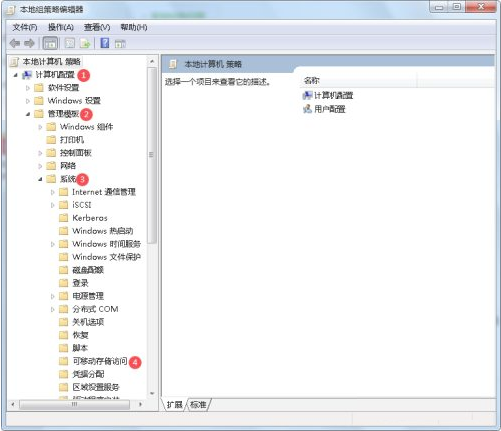Expand the 软件设置 folder node
Viewport: 501px width, 431px height.
[x=28, y=88]
